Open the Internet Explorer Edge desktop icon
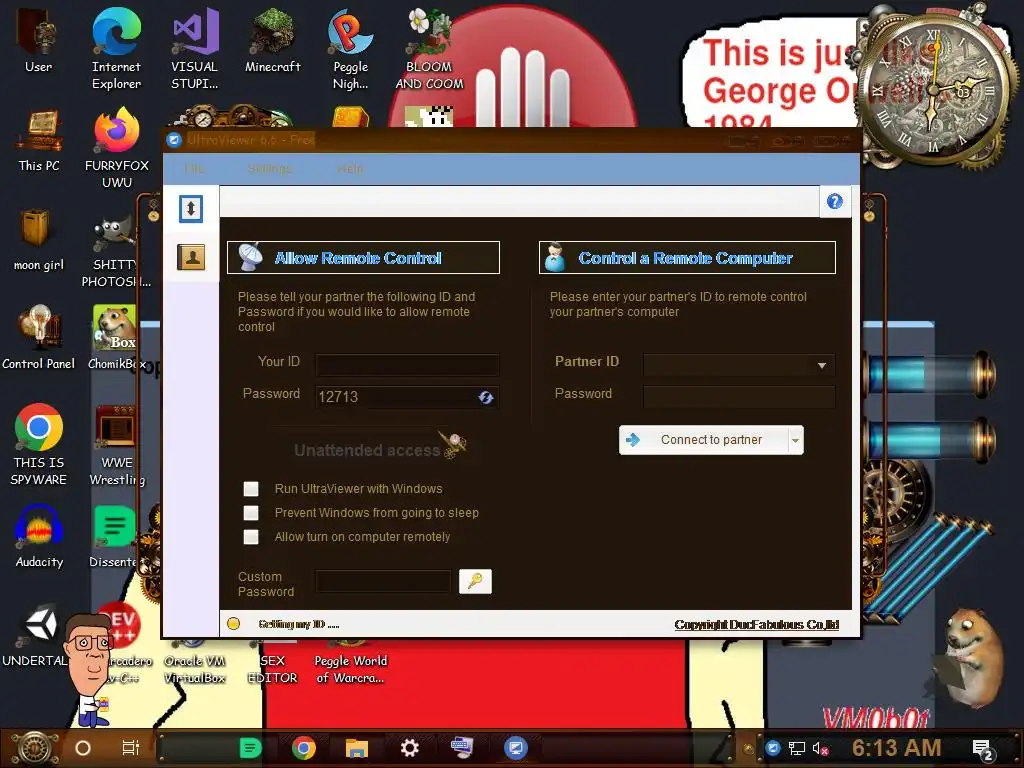The height and width of the screenshot is (768, 1024). pyautogui.click(x=116, y=48)
